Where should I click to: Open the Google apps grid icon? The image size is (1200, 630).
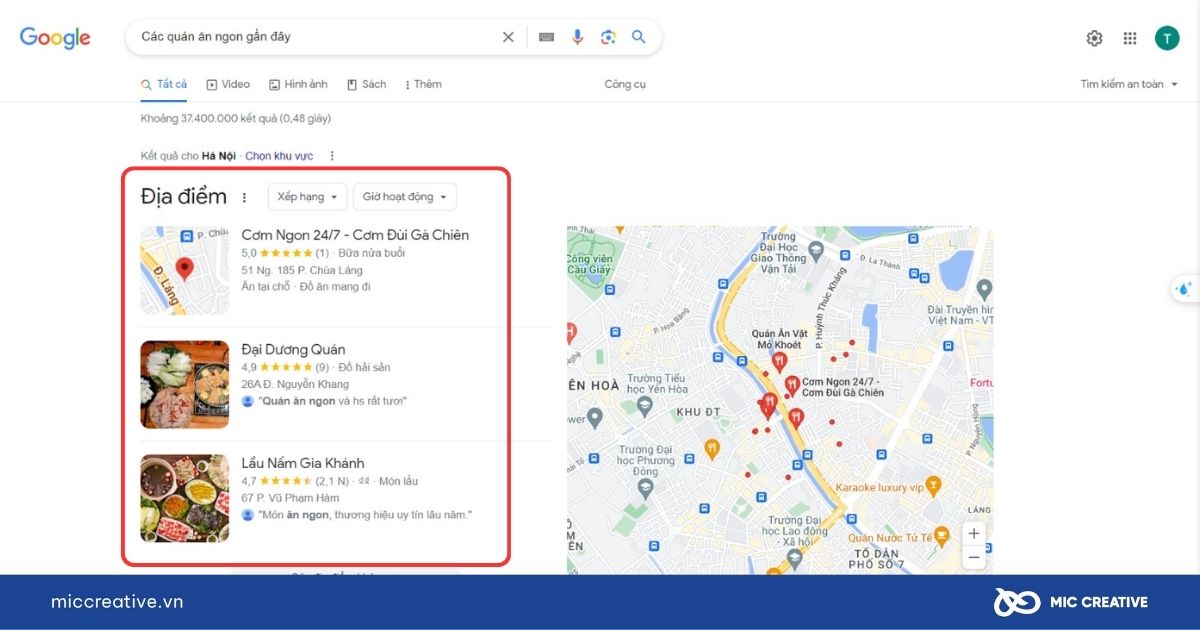1130,38
